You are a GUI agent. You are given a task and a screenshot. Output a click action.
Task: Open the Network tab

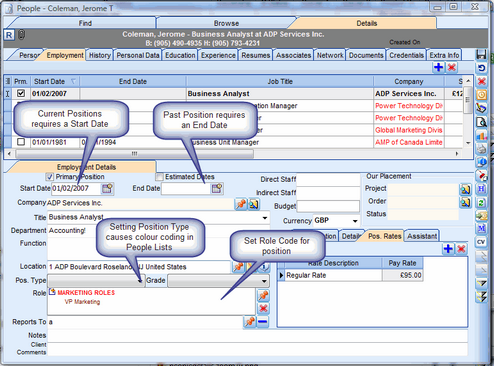[330, 55]
